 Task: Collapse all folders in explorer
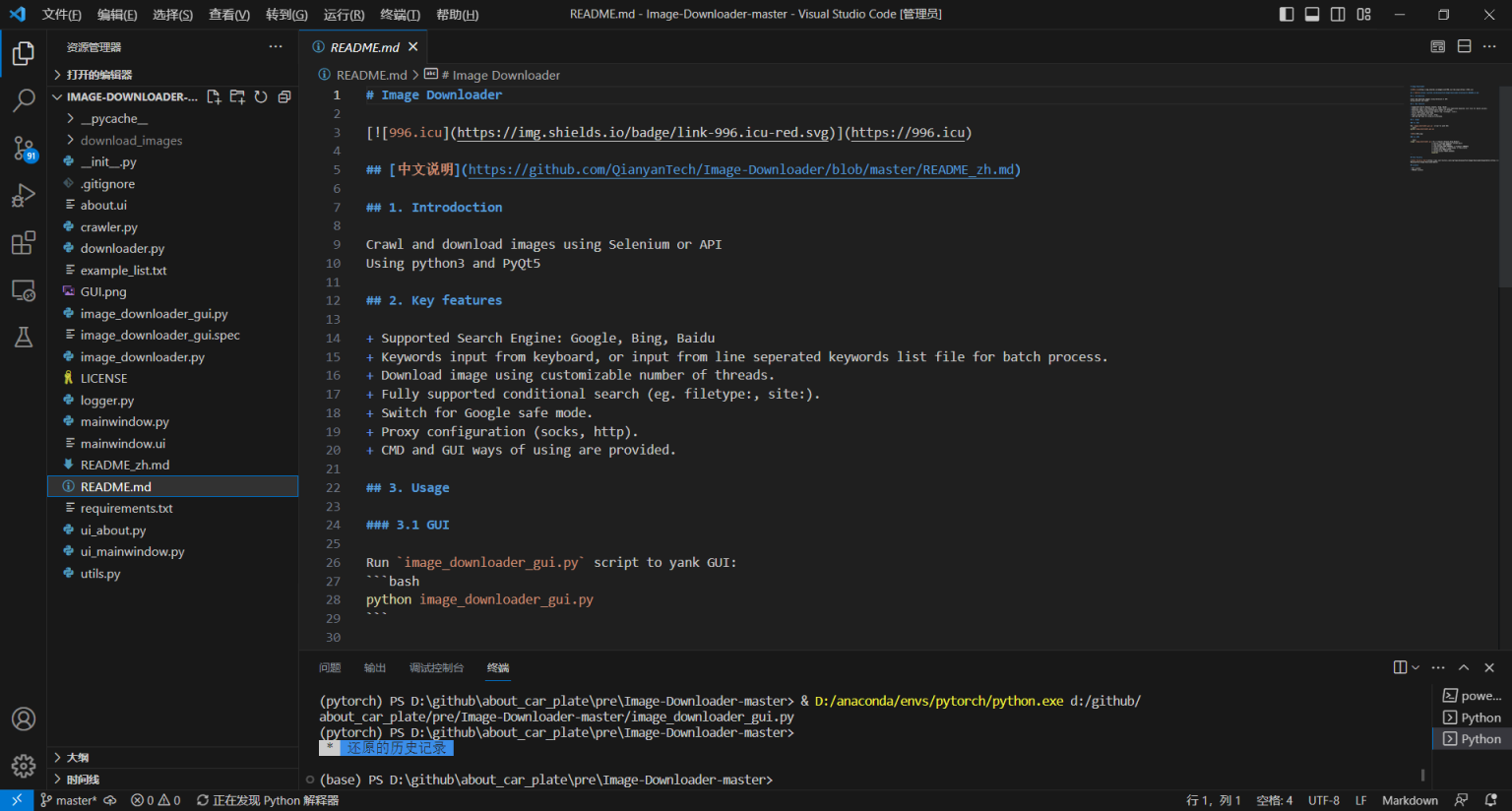tap(284, 96)
